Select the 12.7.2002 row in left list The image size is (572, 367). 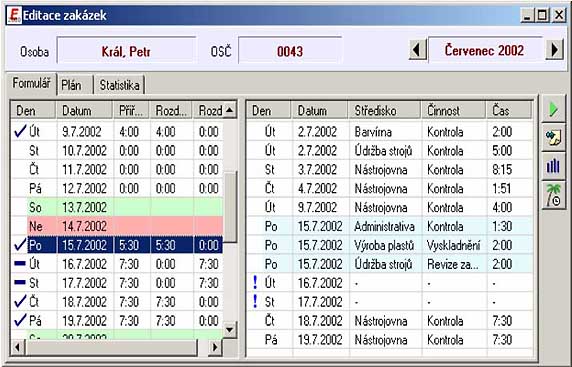click(x=117, y=188)
